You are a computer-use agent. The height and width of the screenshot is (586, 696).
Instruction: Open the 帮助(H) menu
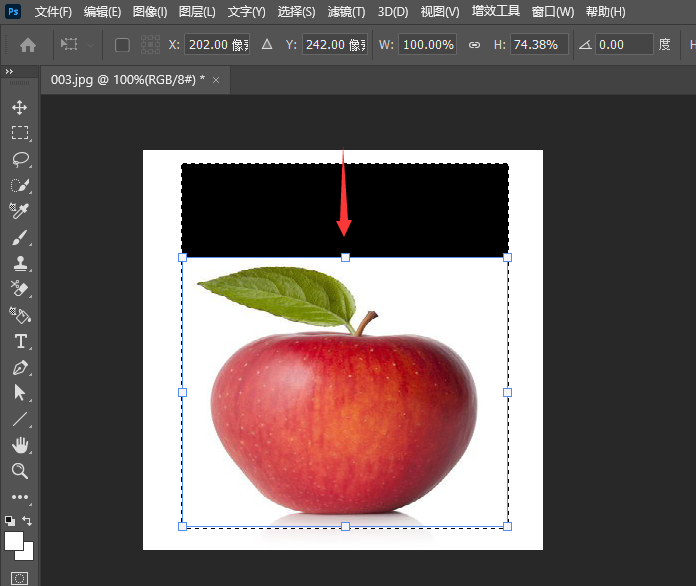[x=605, y=12]
